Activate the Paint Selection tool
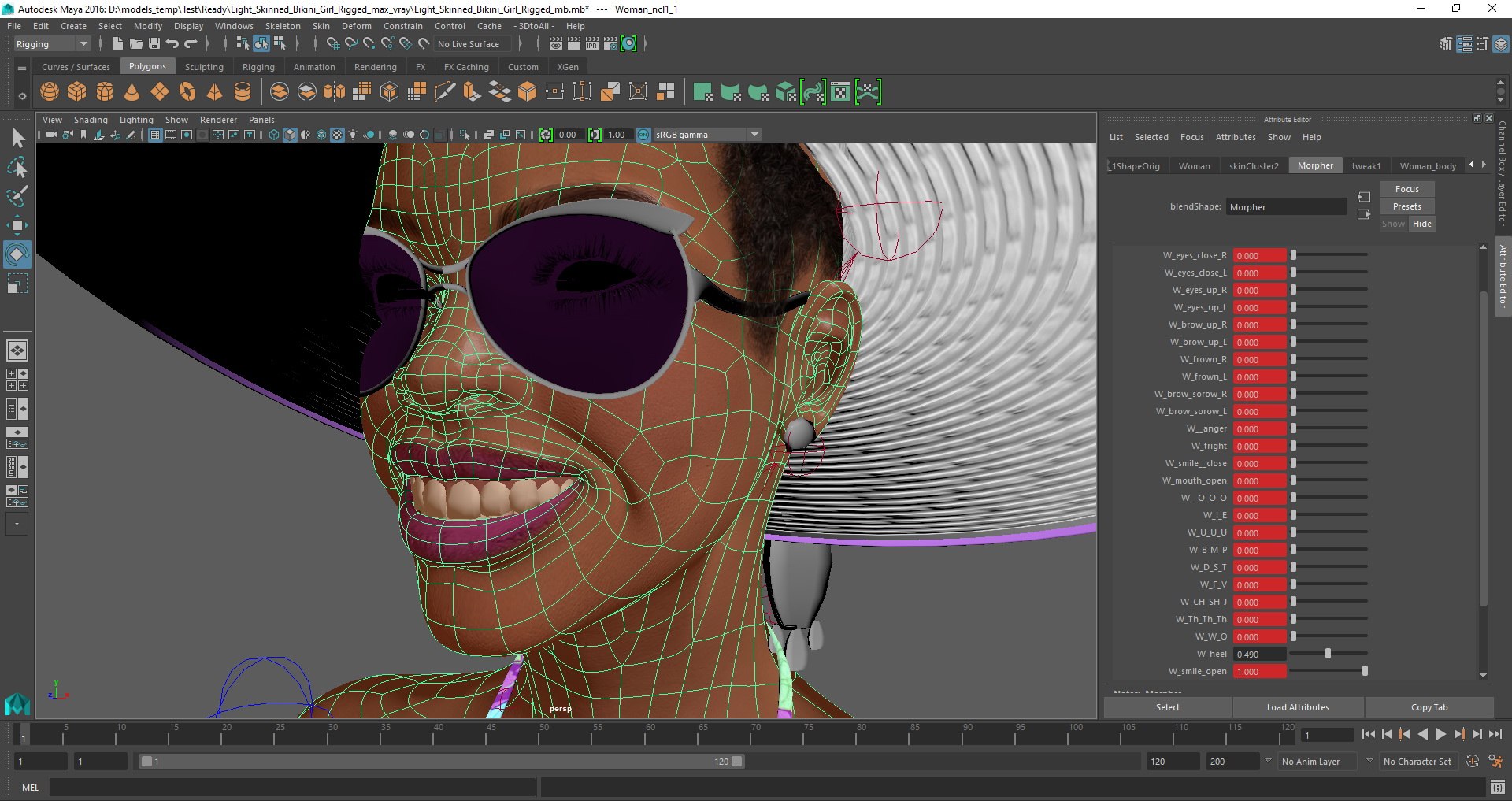Screen dimensions: 1512x801 17,196
